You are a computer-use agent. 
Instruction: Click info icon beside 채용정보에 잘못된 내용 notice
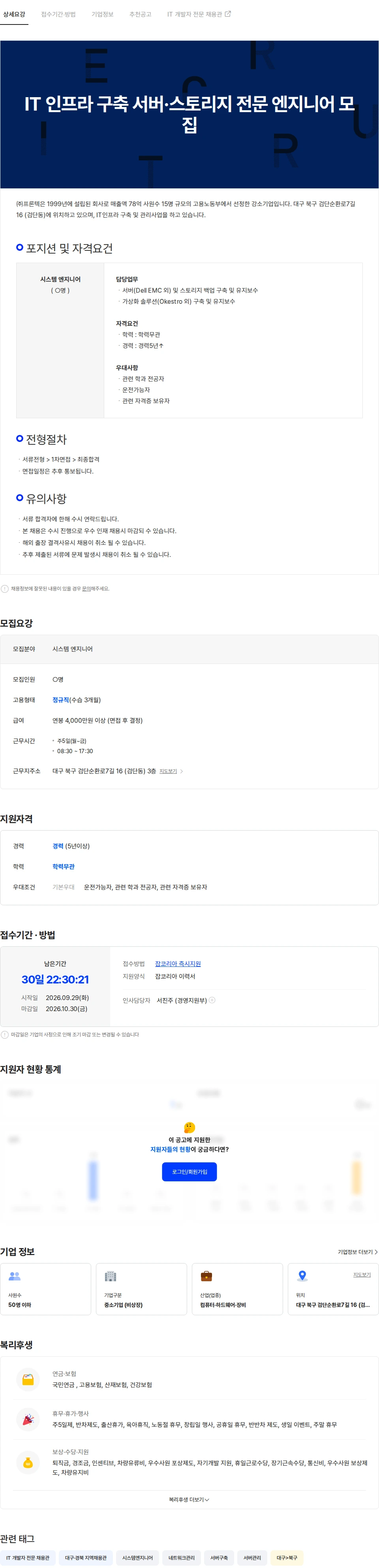coord(5,588)
